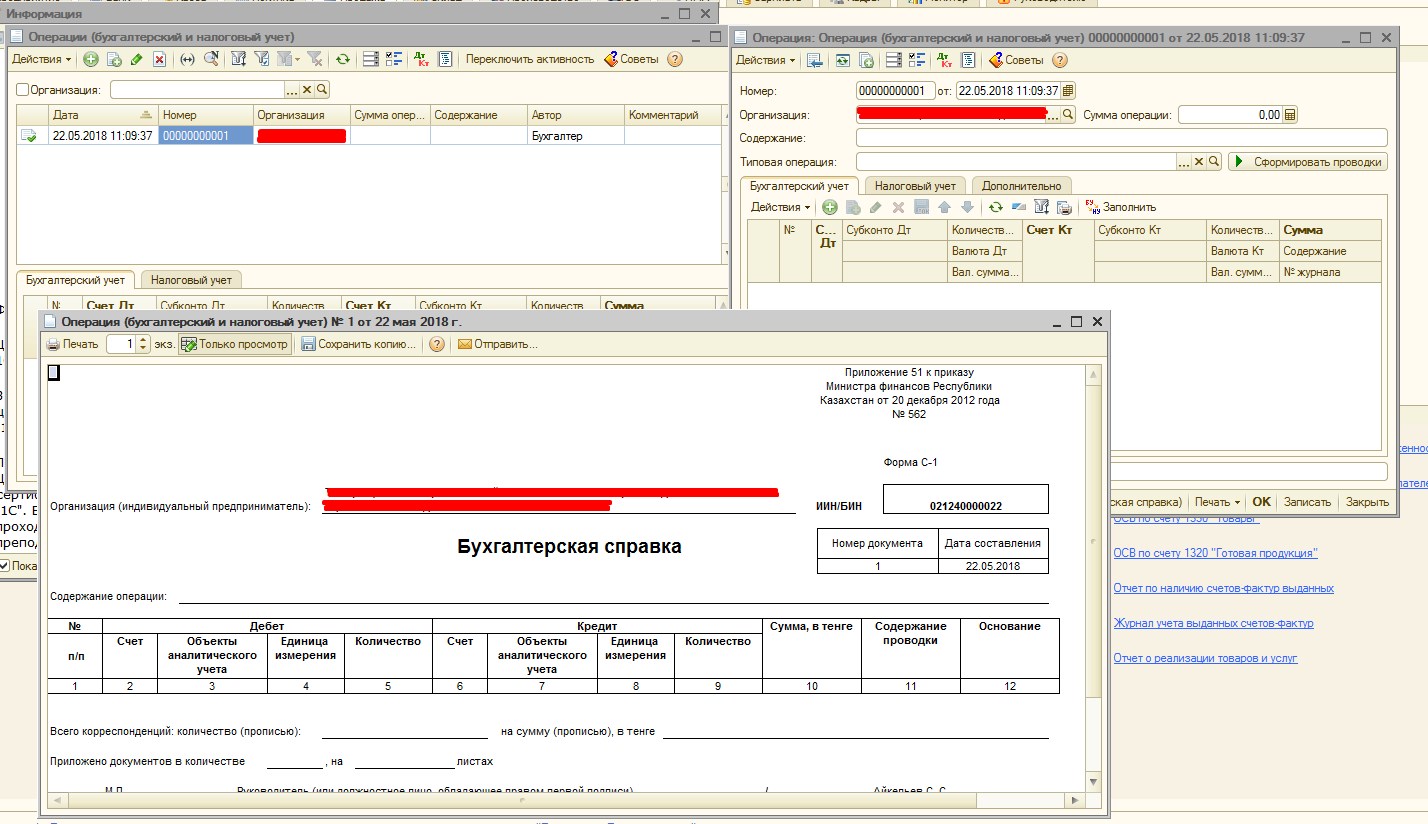1428x824 pixels.
Task: Open the Действия dropdown in the postings table toolbar
Action: click(x=781, y=207)
